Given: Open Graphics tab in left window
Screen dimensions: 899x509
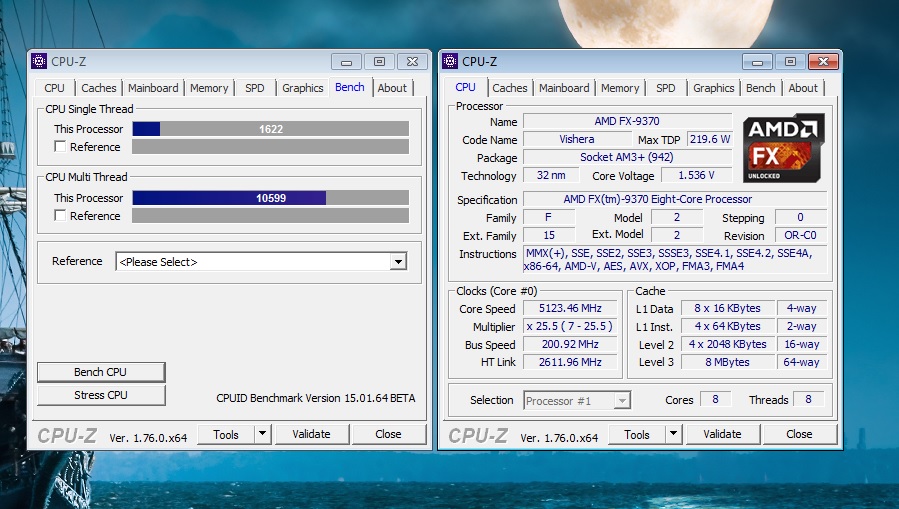Looking at the screenshot, I should 303,88.
